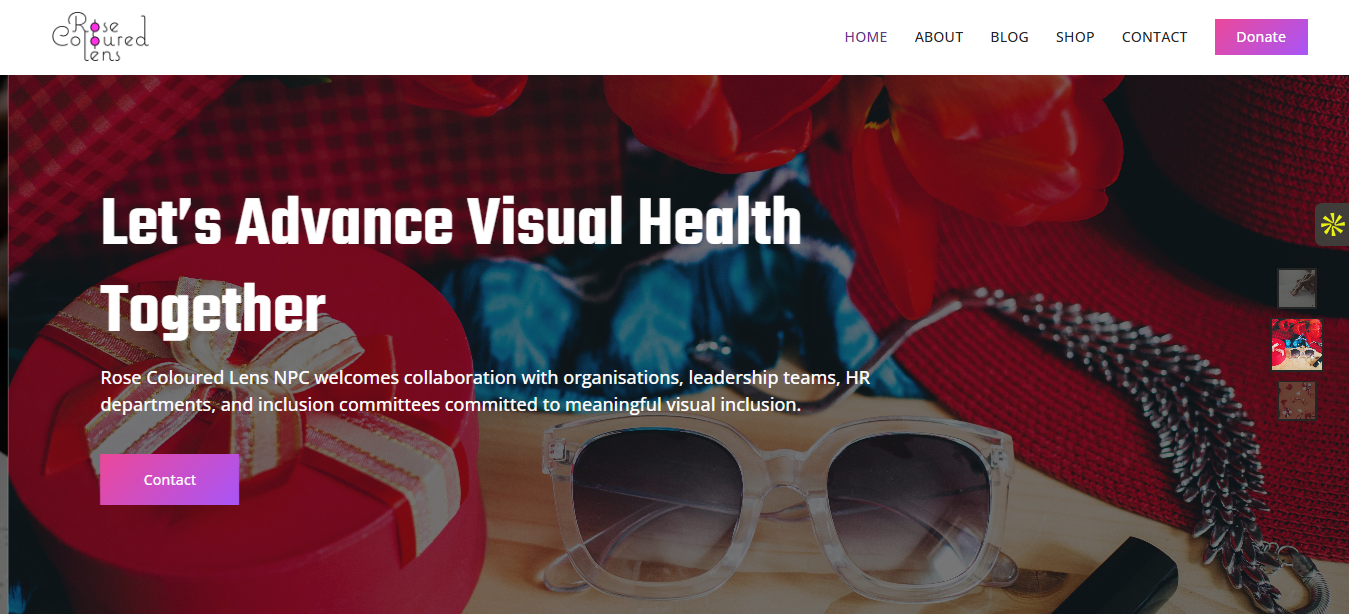
Task: Open the BLOG page
Action: pos(1010,37)
